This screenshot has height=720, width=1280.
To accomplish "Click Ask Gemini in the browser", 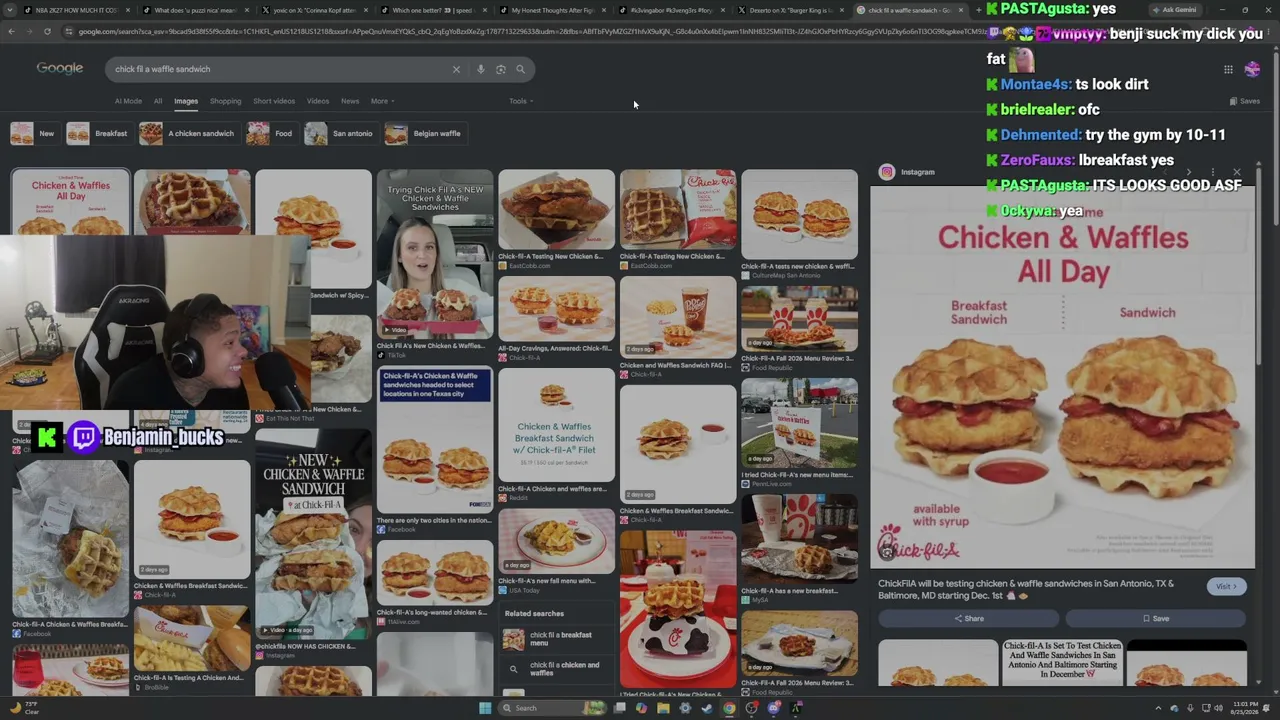I will coord(1173,10).
